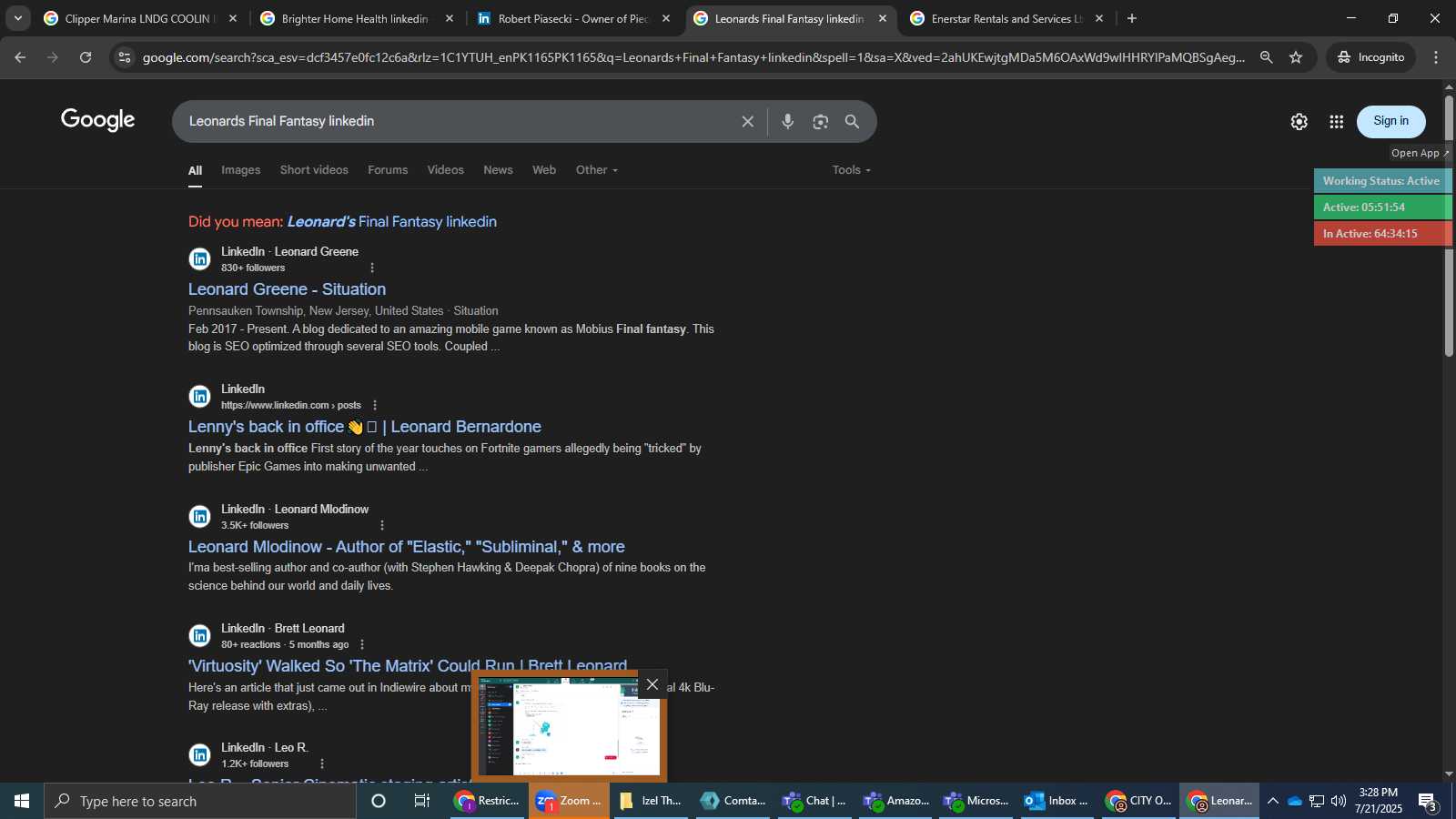The width and height of the screenshot is (1456, 819).
Task: Select the Web filter
Action: click(x=544, y=170)
